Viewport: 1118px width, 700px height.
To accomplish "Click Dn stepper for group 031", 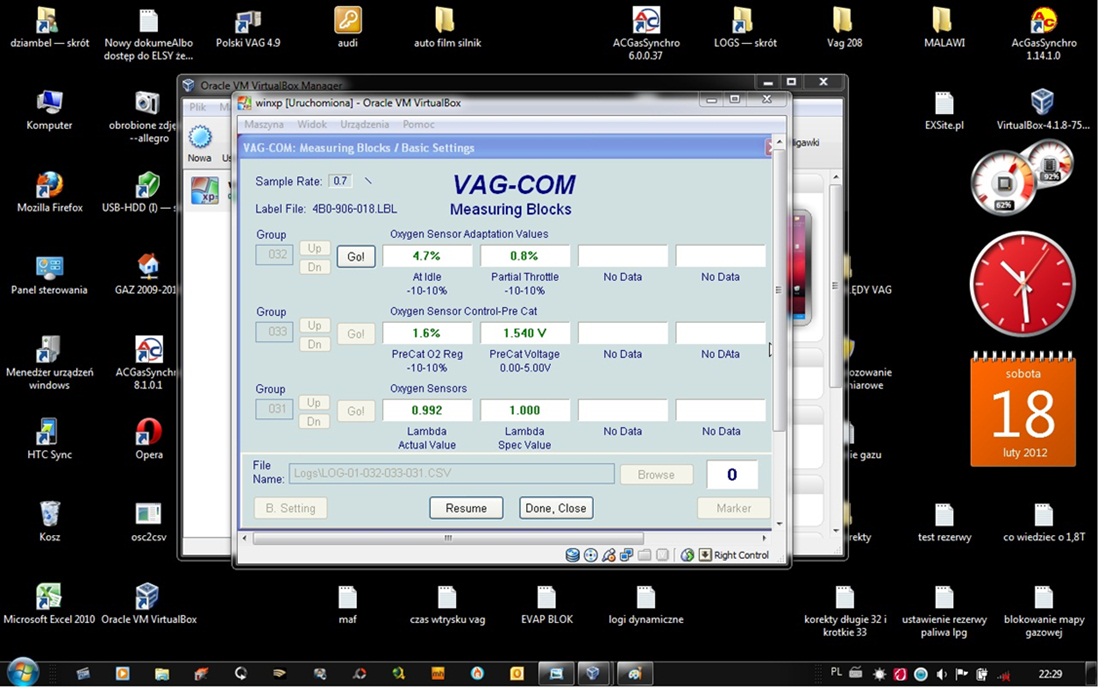I will 314,421.
